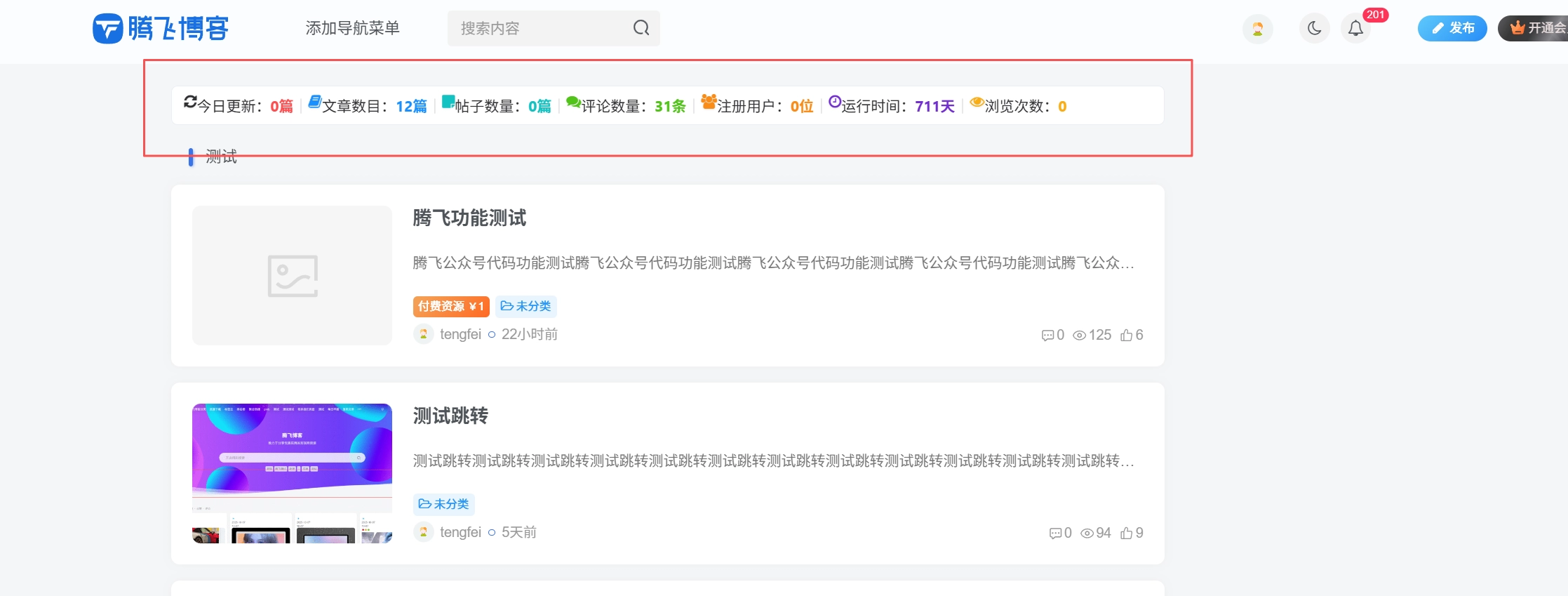Click the 0位 registered users value
The height and width of the screenshot is (596, 1568).
tap(802, 106)
